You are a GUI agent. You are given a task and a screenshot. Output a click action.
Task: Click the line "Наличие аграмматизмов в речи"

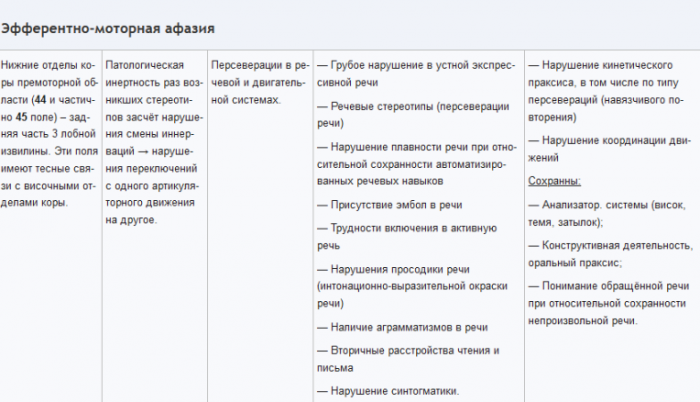[402, 327]
